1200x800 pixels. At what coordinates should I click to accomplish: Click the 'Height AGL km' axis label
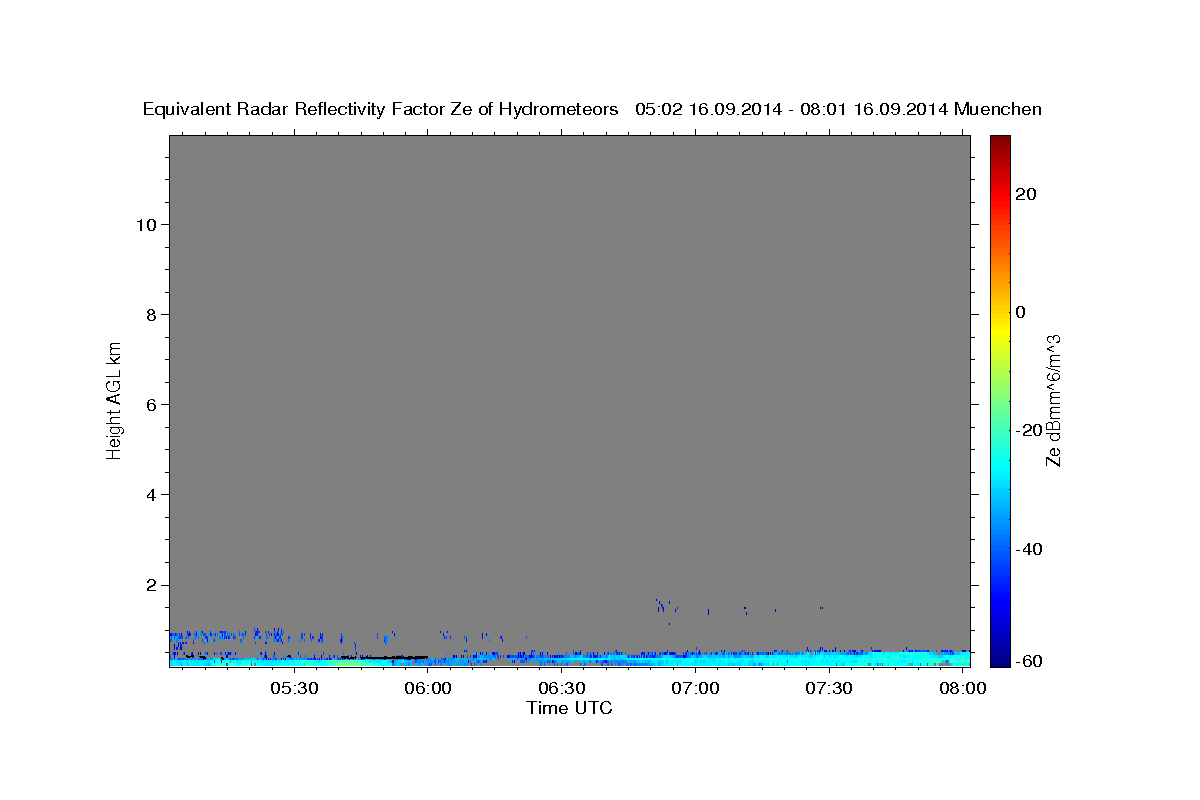coord(115,399)
